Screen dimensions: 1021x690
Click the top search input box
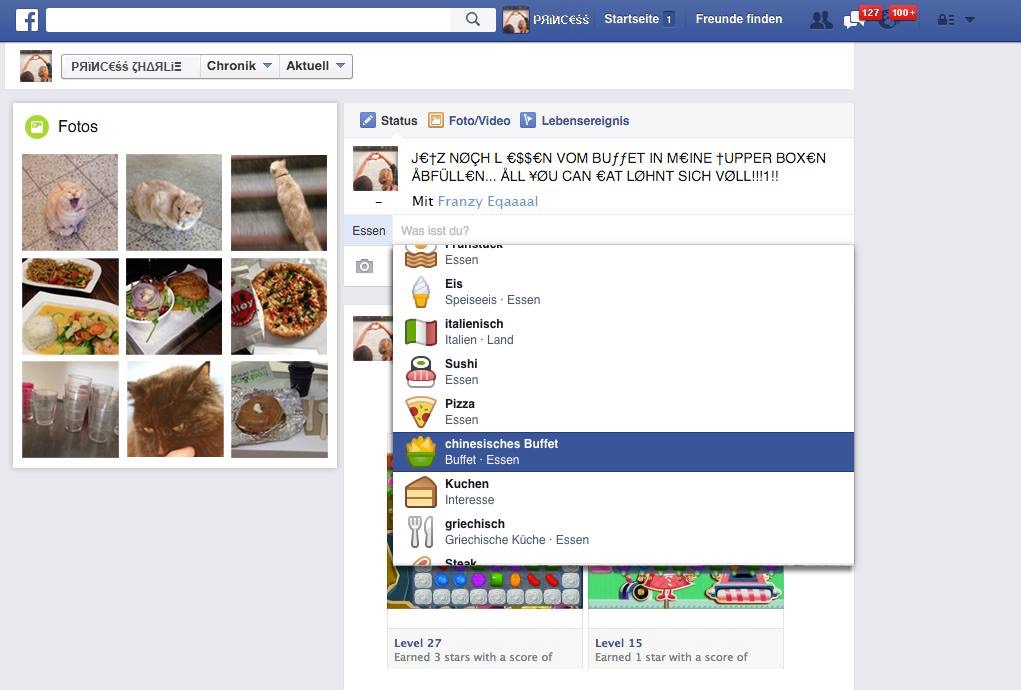click(x=248, y=20)
